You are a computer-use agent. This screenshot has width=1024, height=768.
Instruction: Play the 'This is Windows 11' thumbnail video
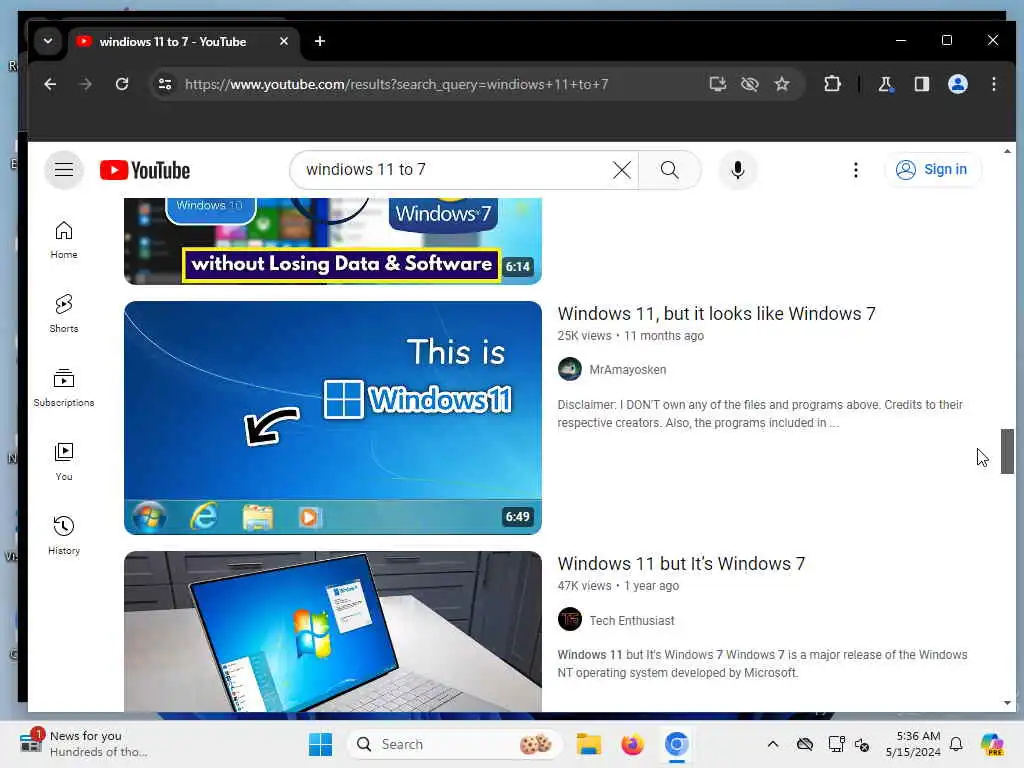[332, 418]
